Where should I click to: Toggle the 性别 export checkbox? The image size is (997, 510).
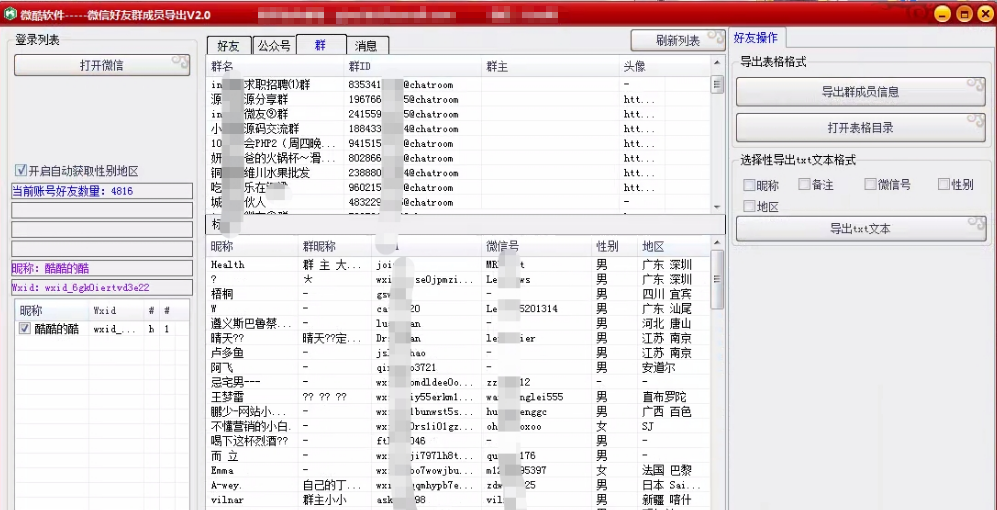pyautogui.click(x=943, y=185)
